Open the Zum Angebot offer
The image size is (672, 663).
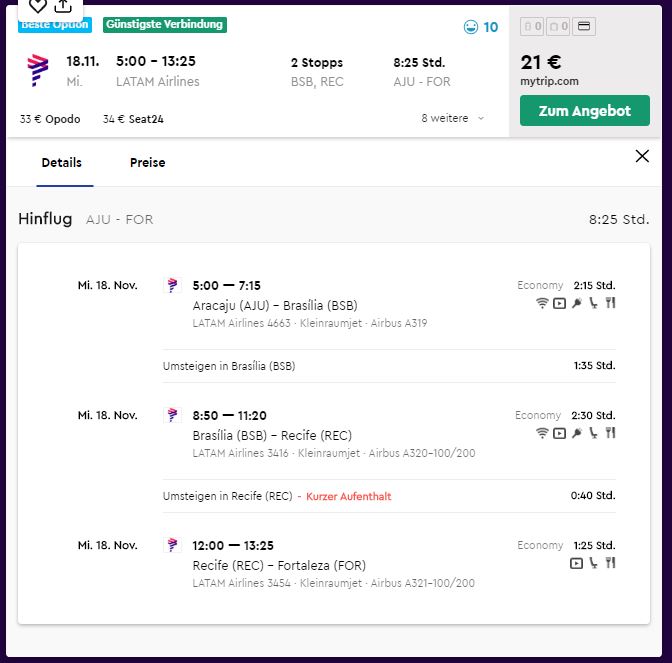(x=585, y=111)
